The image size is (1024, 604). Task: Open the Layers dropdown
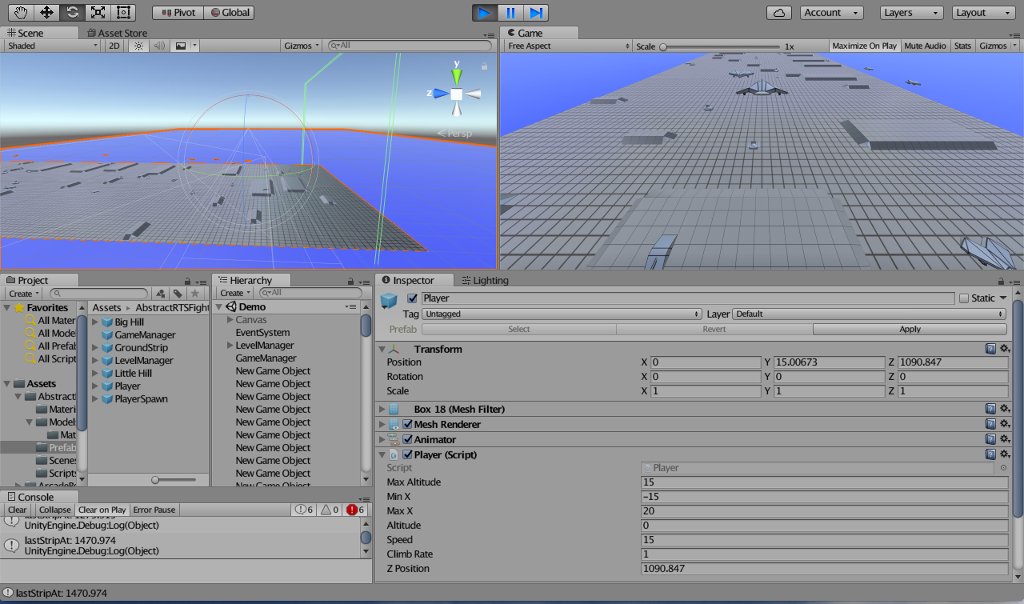pos(910,12)
